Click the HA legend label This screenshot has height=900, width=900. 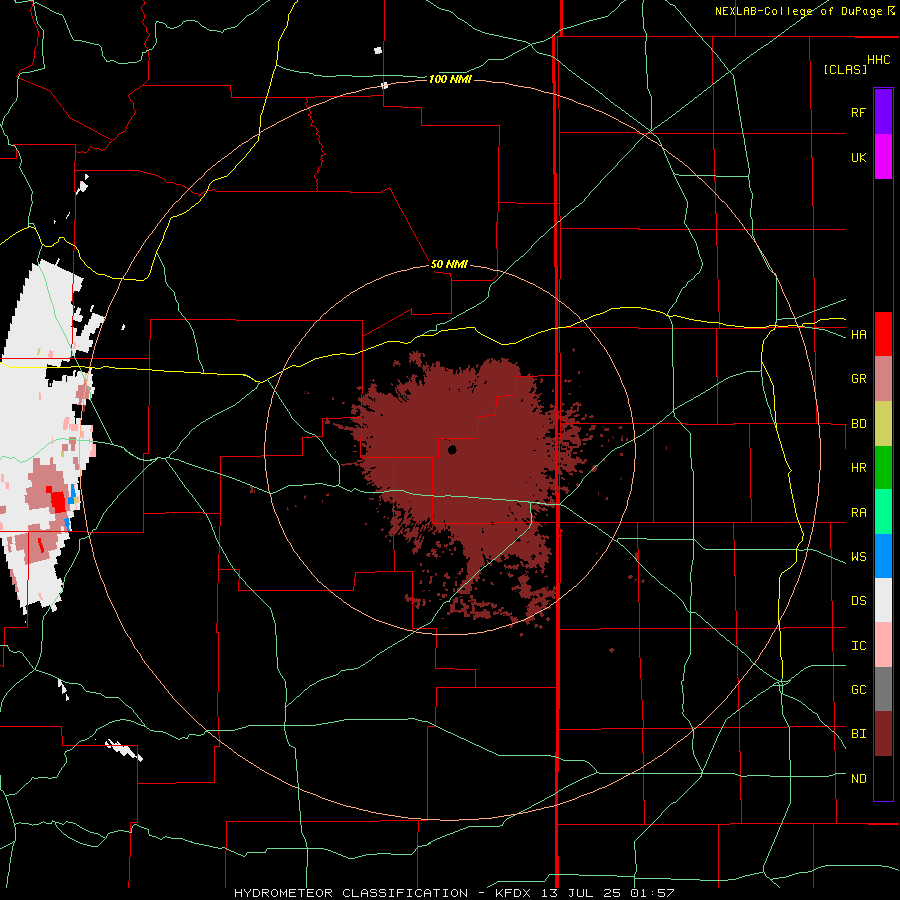858,335
